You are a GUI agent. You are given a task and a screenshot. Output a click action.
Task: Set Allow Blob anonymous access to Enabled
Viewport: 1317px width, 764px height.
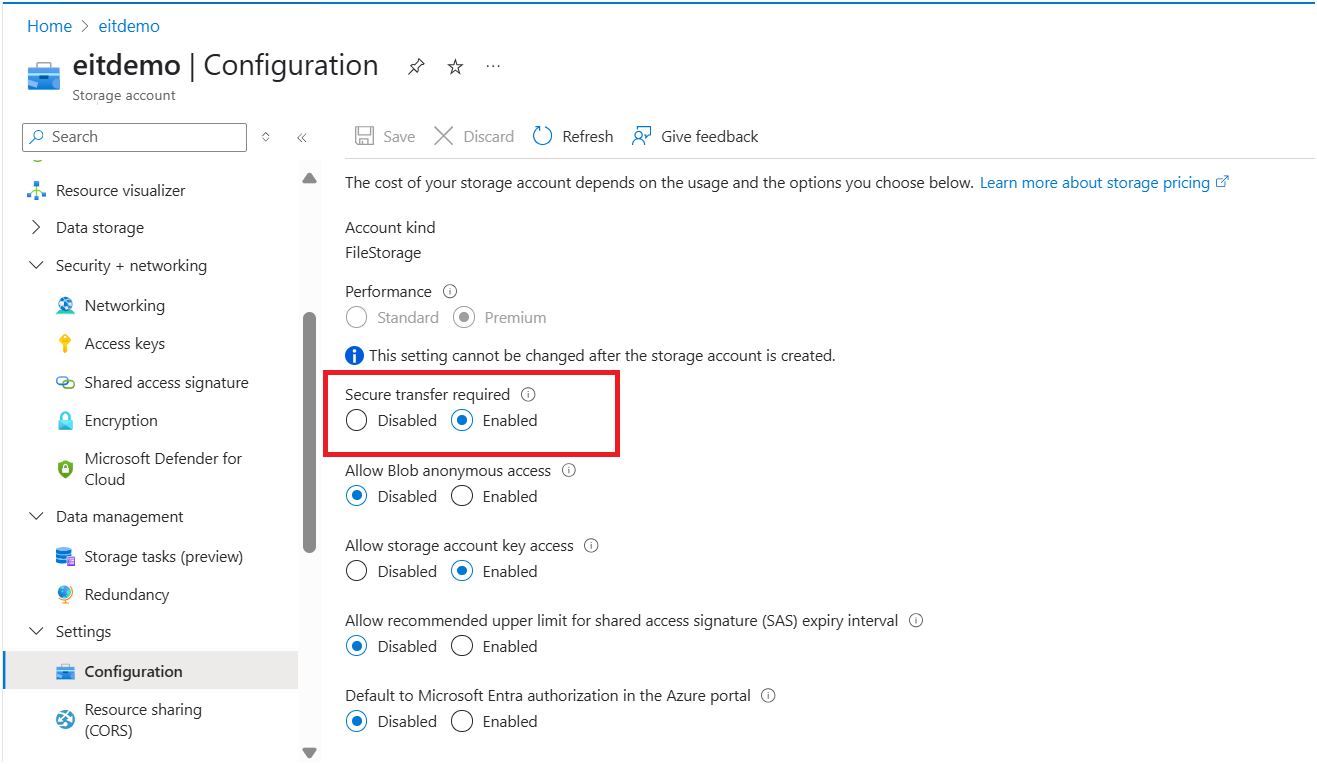tap(461, 496)
